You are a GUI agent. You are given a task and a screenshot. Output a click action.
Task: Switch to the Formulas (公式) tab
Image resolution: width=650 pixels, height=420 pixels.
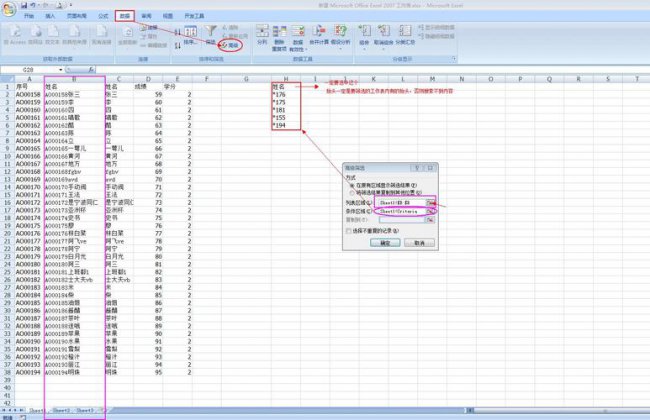103,16
